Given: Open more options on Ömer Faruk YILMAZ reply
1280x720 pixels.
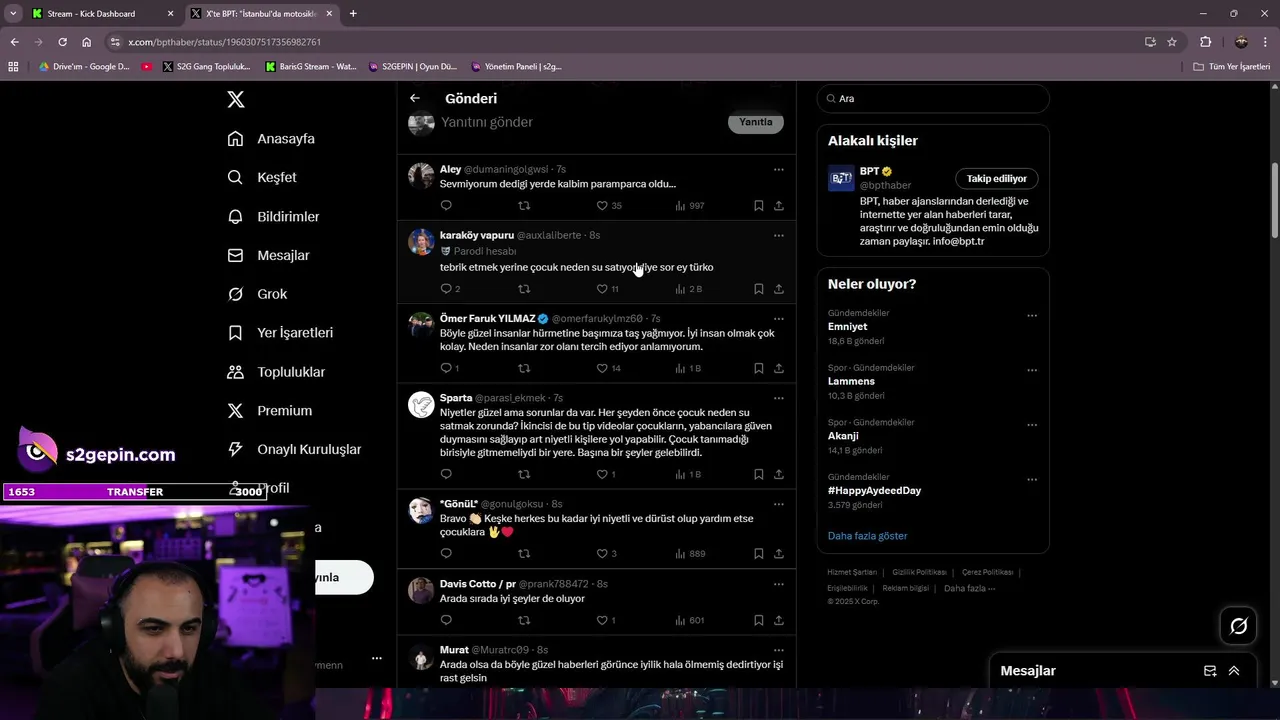Looking at the screenshot, I should tap(778, 318).
